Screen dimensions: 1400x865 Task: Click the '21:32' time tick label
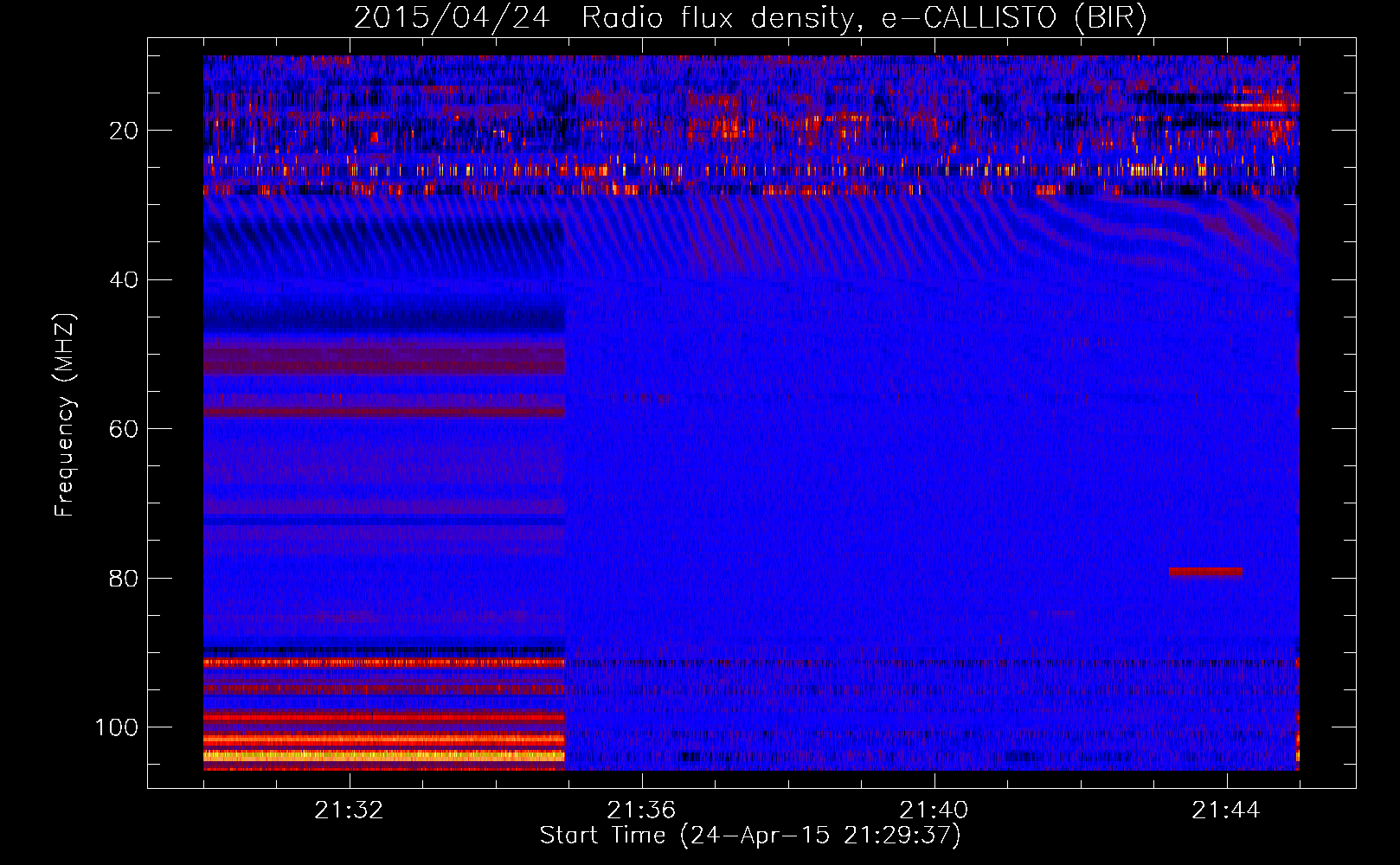(x=349, y=811)
